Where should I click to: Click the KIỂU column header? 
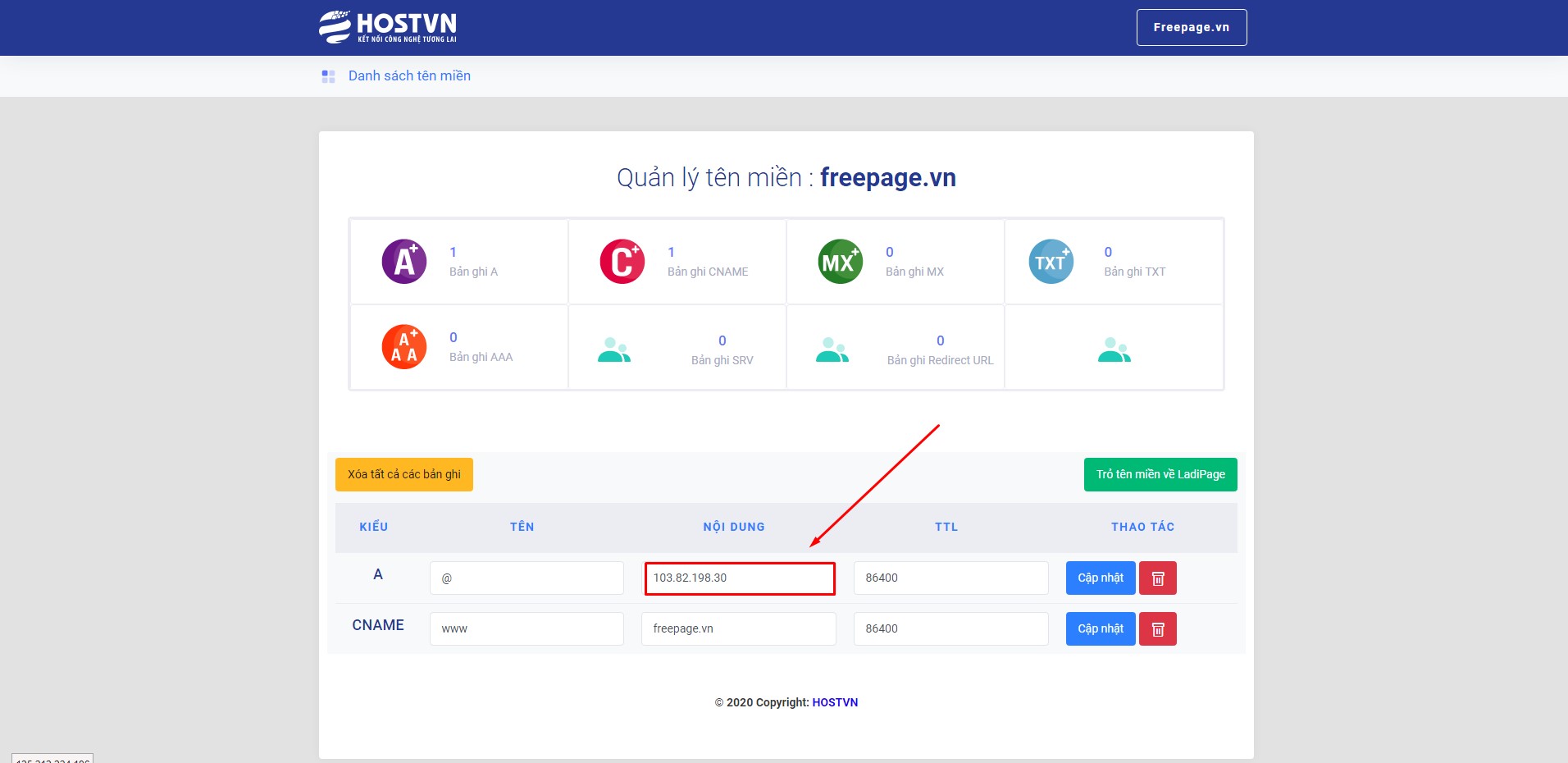point(374,527)
